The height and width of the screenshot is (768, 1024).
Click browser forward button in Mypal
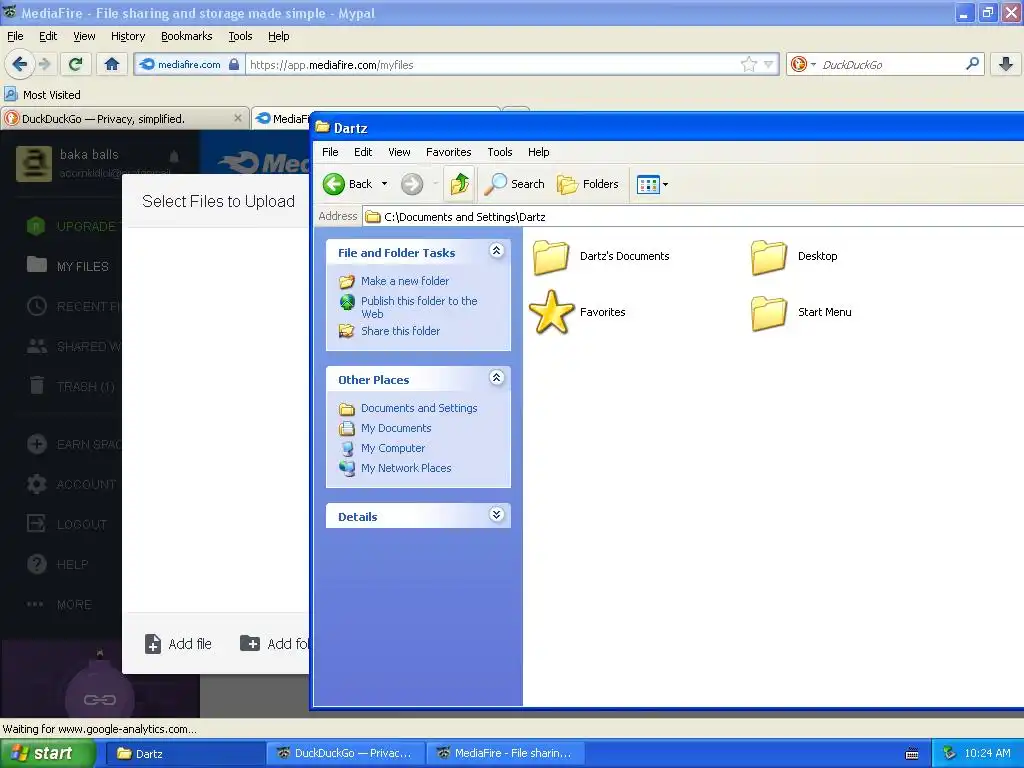[44, 64]
